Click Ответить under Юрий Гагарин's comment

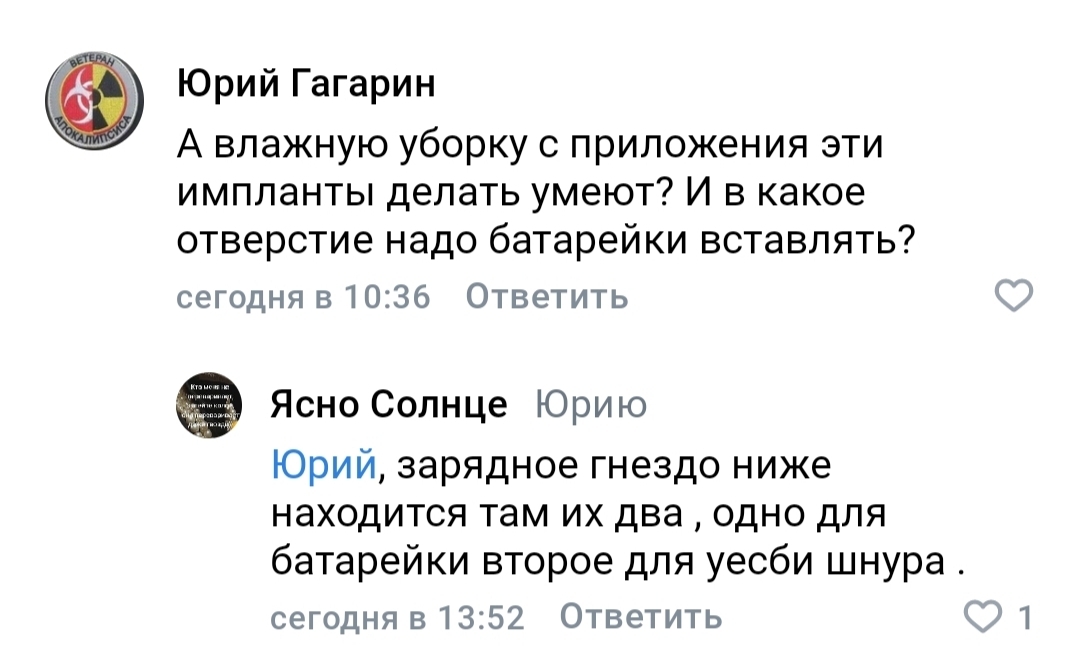click(547, 297)
